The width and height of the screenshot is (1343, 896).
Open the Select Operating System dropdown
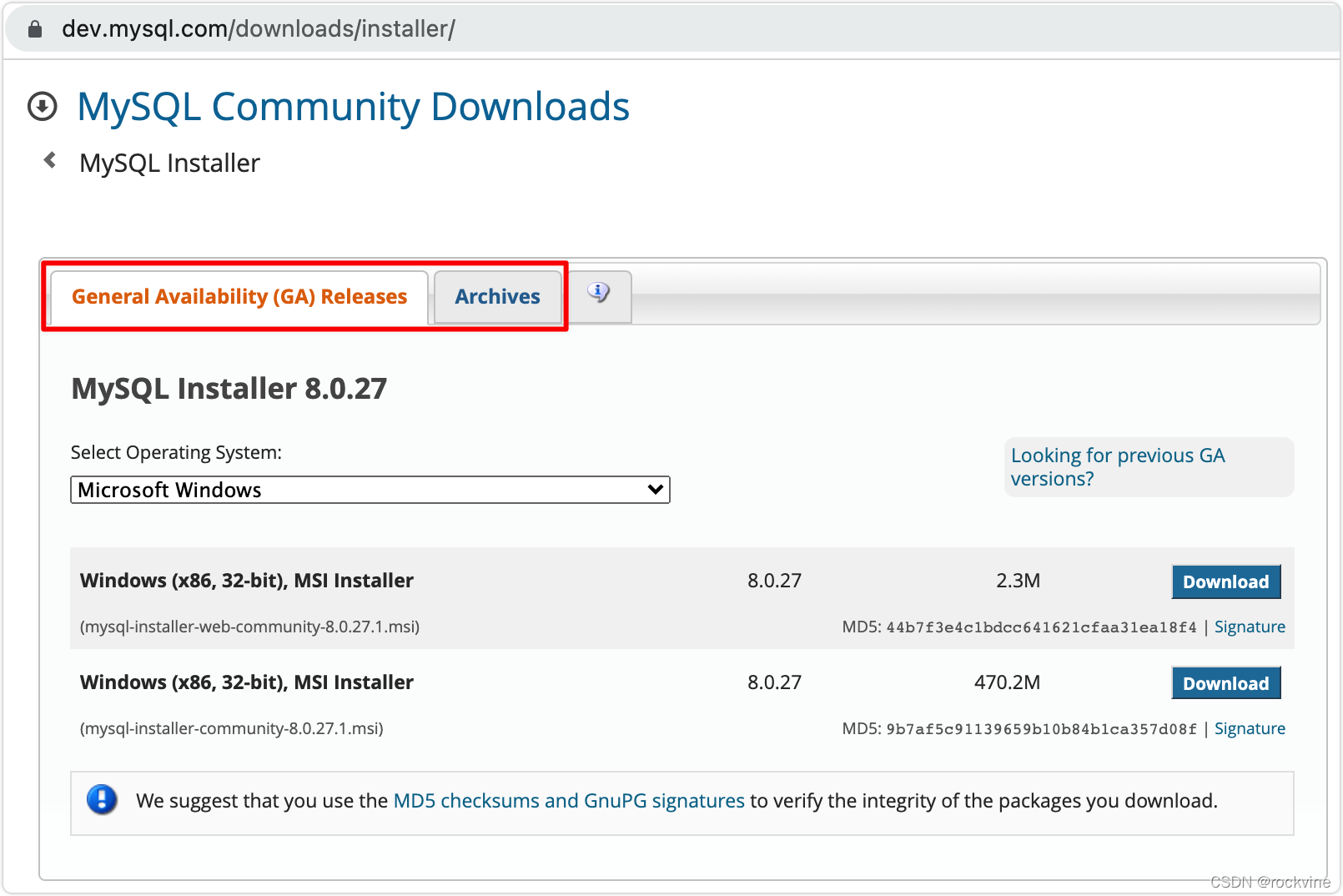click(x=370, y=490)
